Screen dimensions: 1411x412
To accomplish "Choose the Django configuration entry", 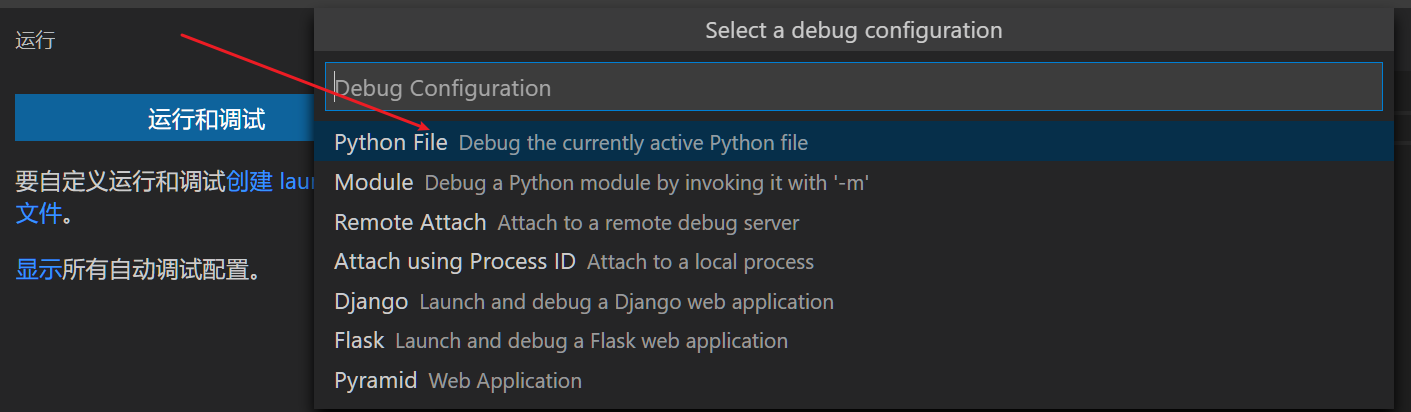I will coord(371,301).
